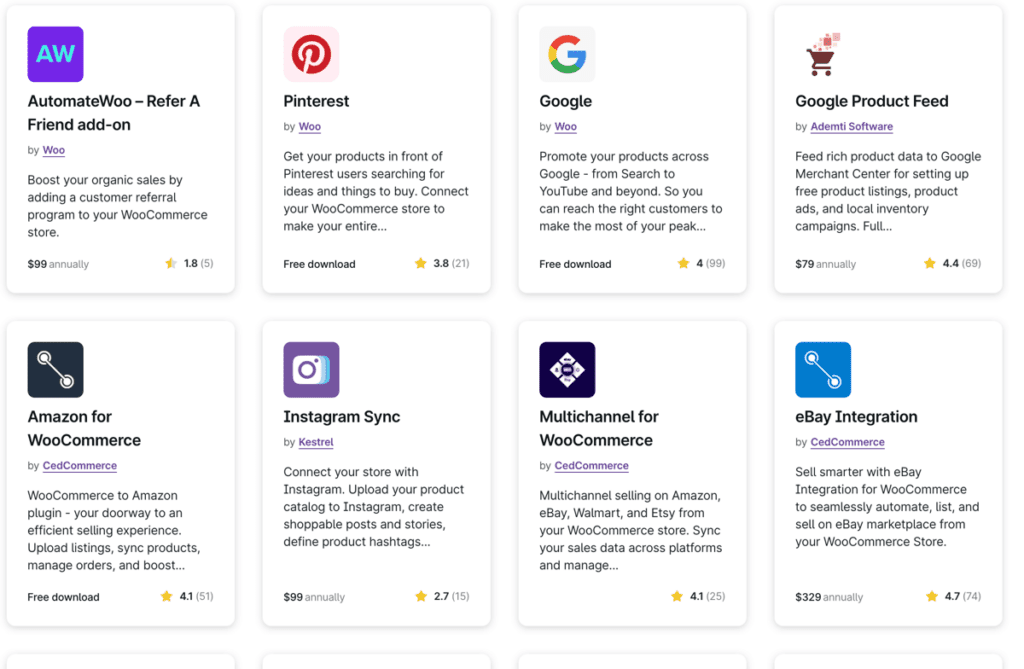Select the Amazon for WooCommerce chain-link icon

coord(55,368)
